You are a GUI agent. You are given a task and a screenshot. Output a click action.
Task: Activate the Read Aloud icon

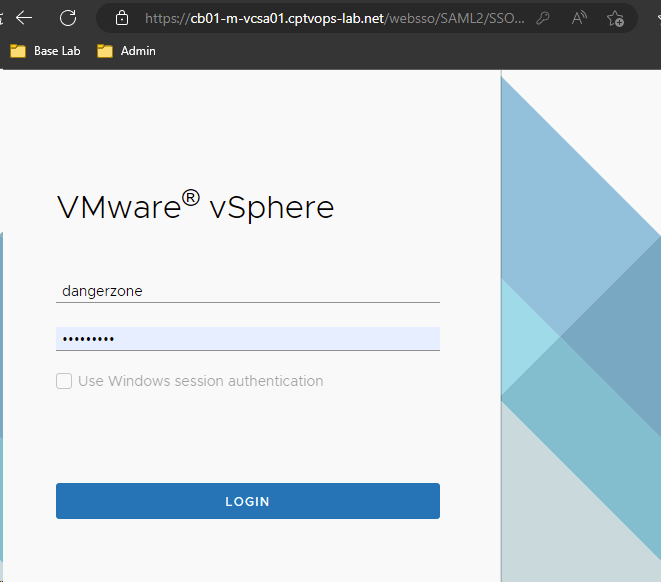[579, 18]
